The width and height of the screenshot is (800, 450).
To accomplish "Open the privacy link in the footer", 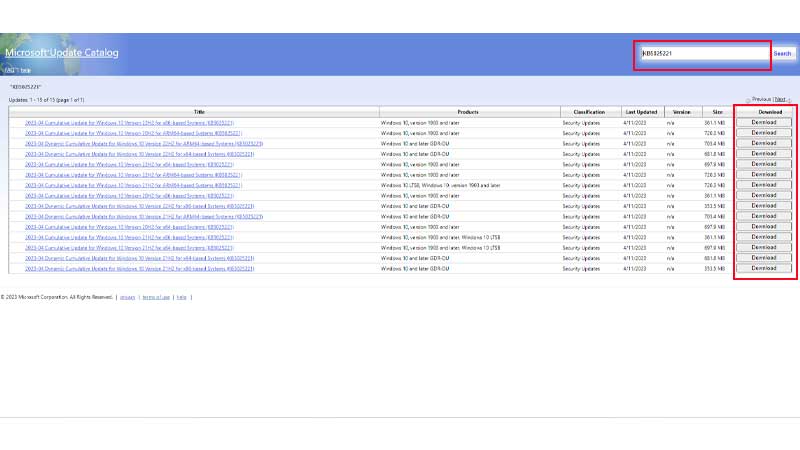I will click(128, 297).
